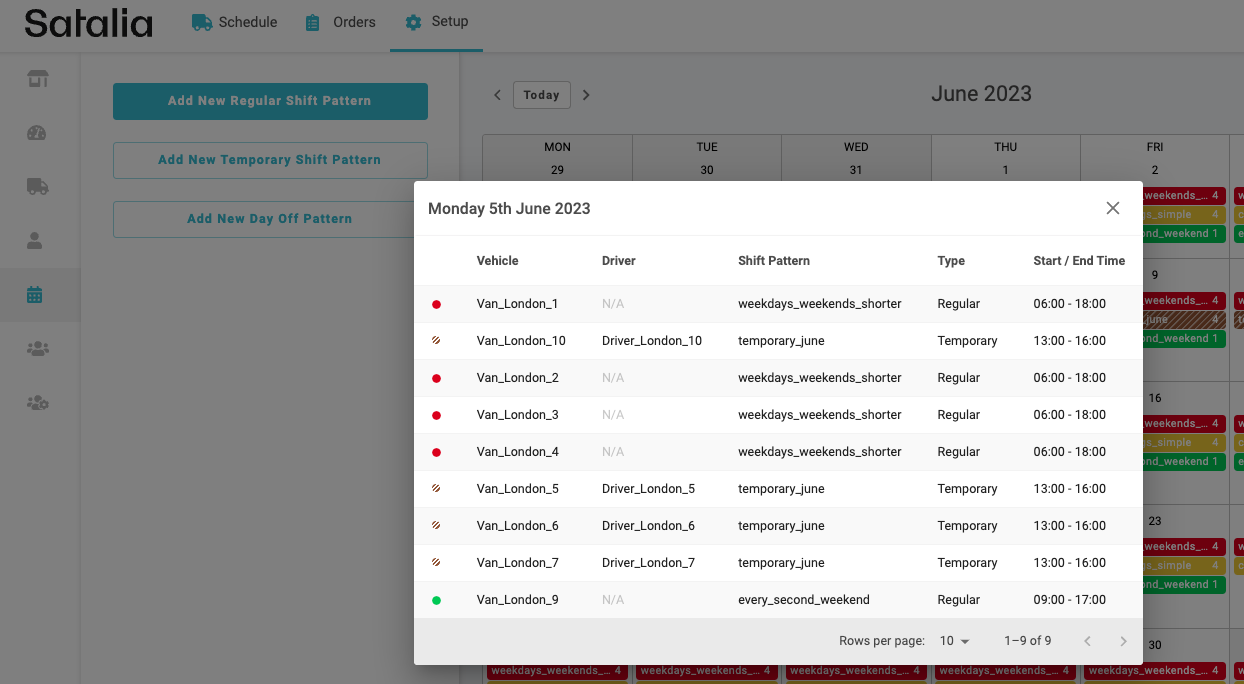Click Add New Temporary Shift Pattern button
Viewport: 1244px width, 684px height.
pos(270,160)
